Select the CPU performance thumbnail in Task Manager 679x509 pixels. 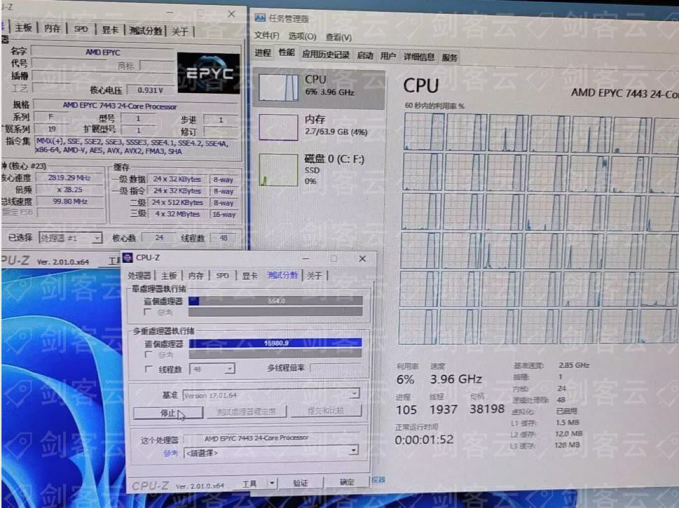click(278, 87)
